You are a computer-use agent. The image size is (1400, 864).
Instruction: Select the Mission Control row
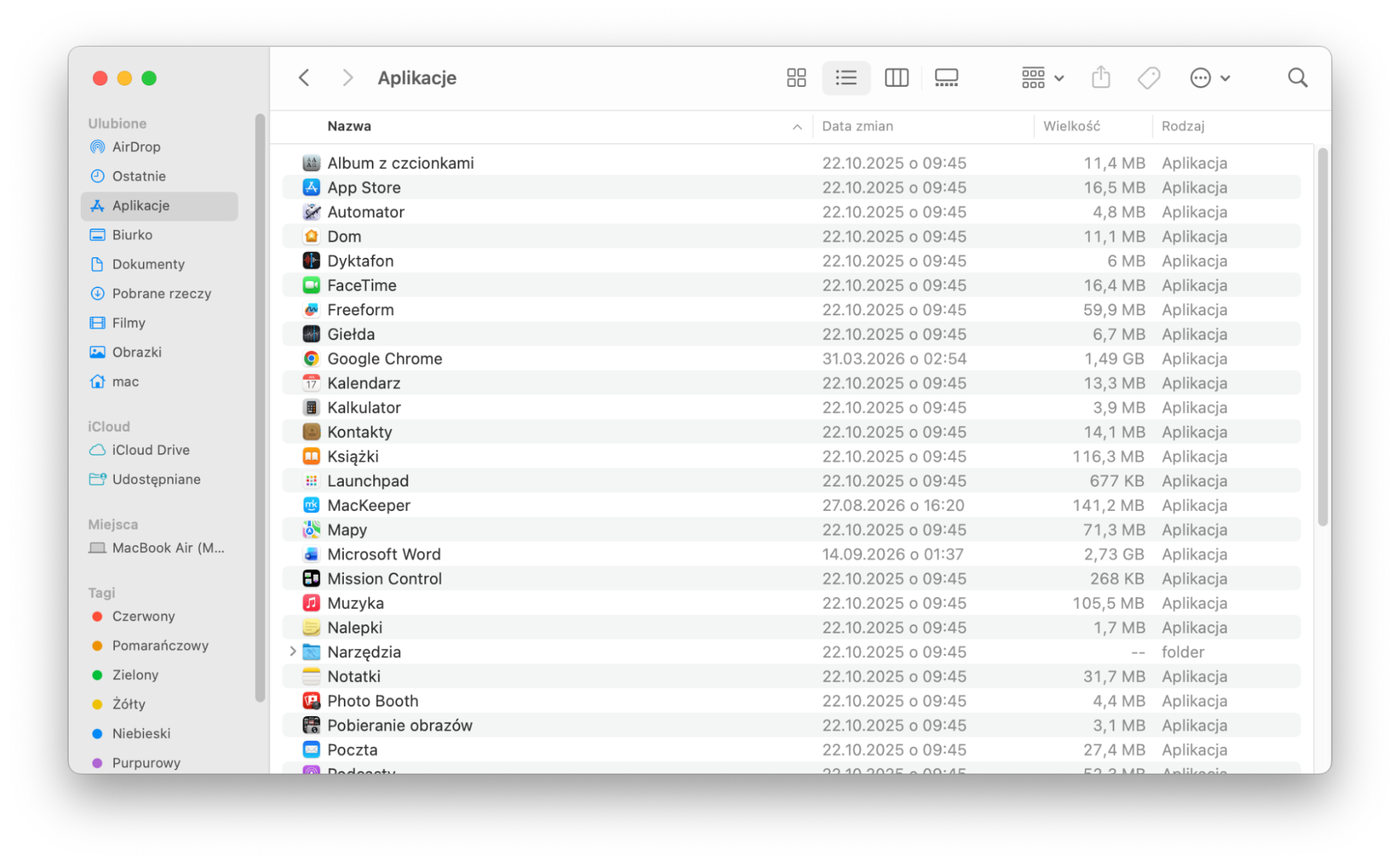click(791, 579)
